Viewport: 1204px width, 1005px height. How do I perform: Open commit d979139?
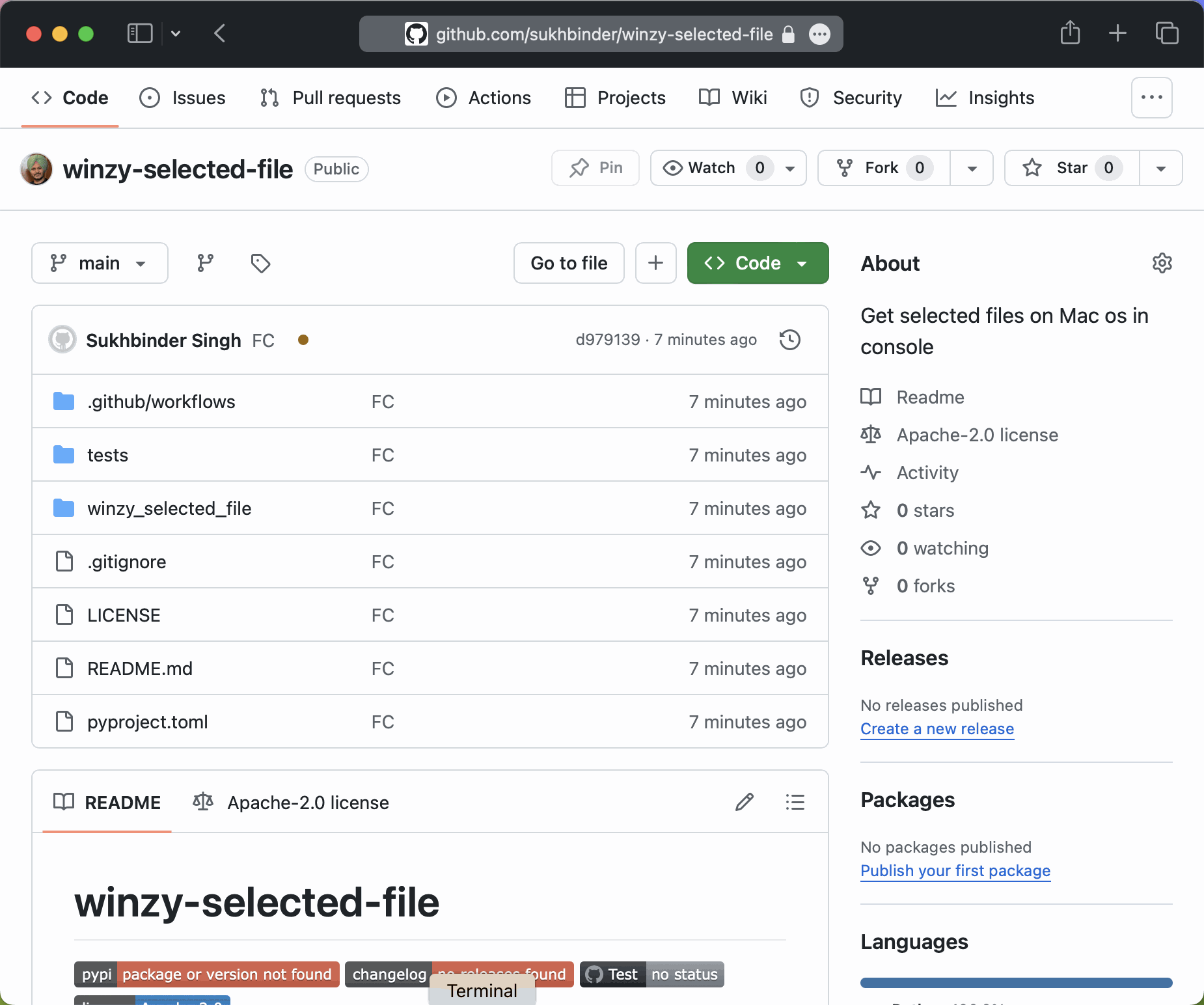[x=608, y=340]
